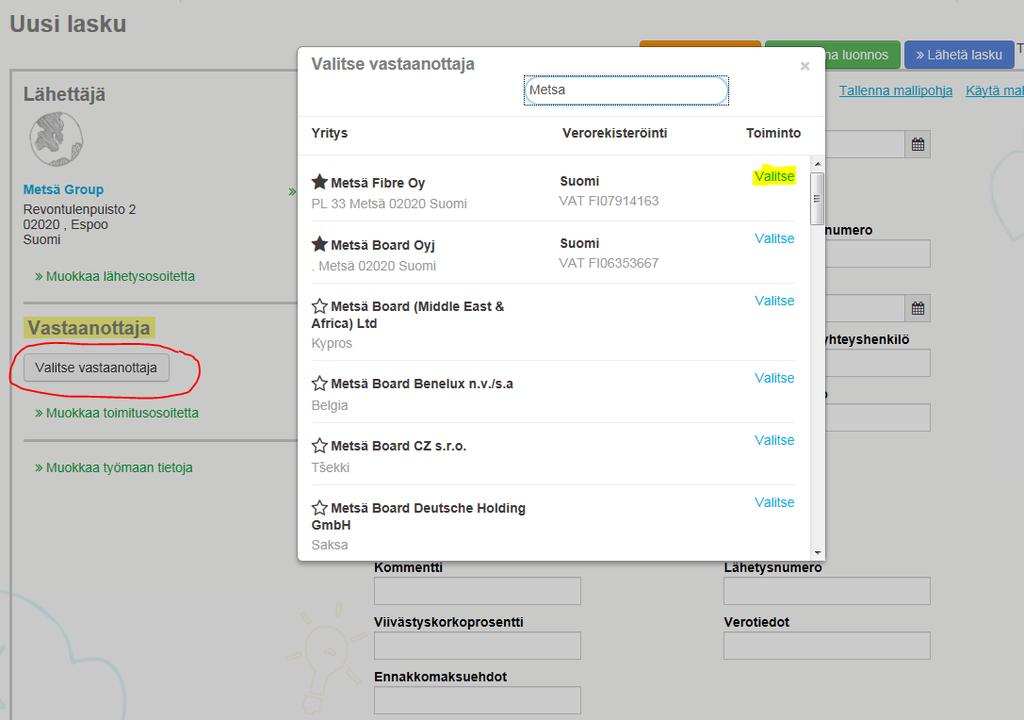Click the Yritys column header
This screenshot has width=1024, height=720.
click(x=329, y=133)
